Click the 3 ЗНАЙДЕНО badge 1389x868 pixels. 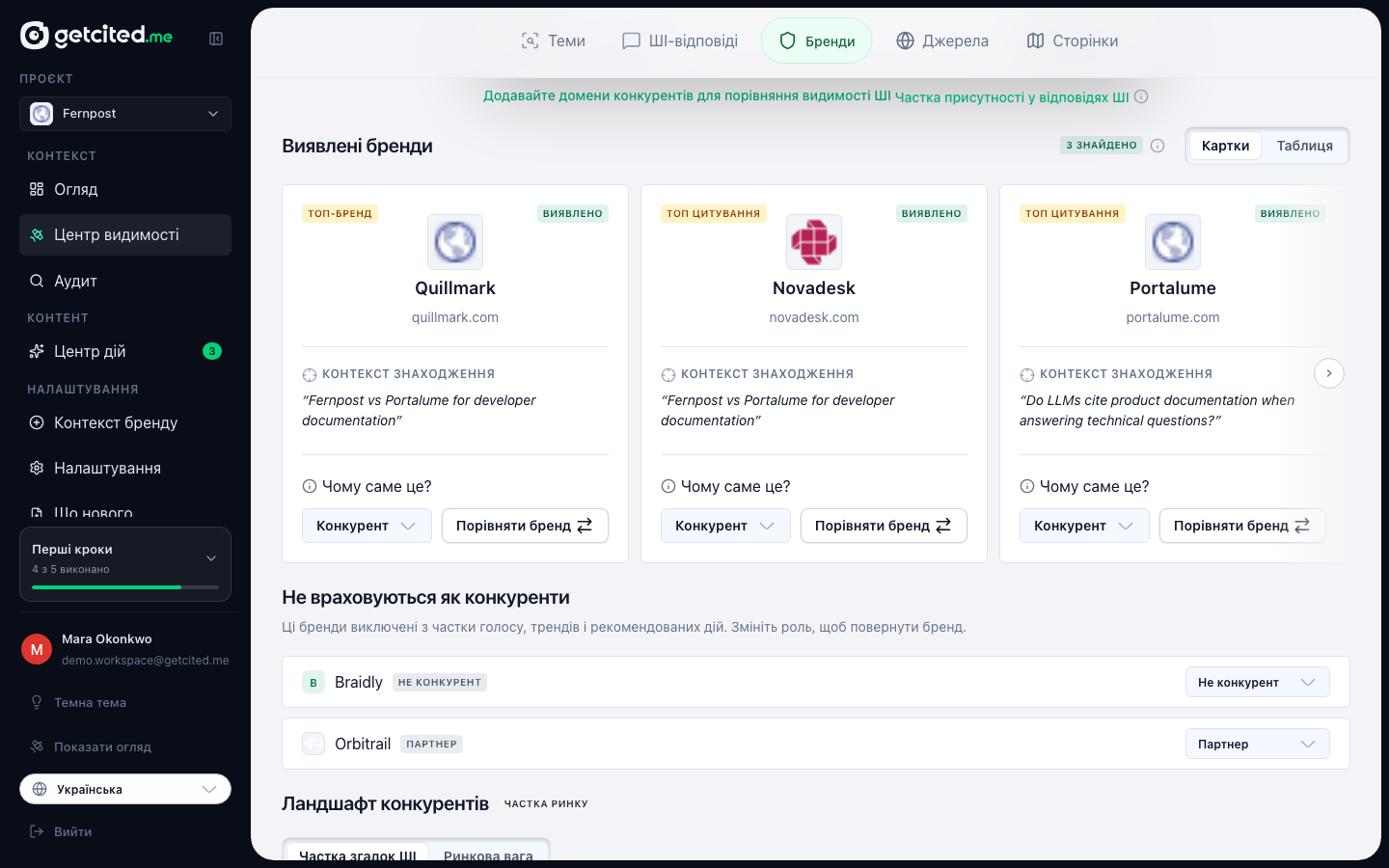click(x=1102, y=146)
